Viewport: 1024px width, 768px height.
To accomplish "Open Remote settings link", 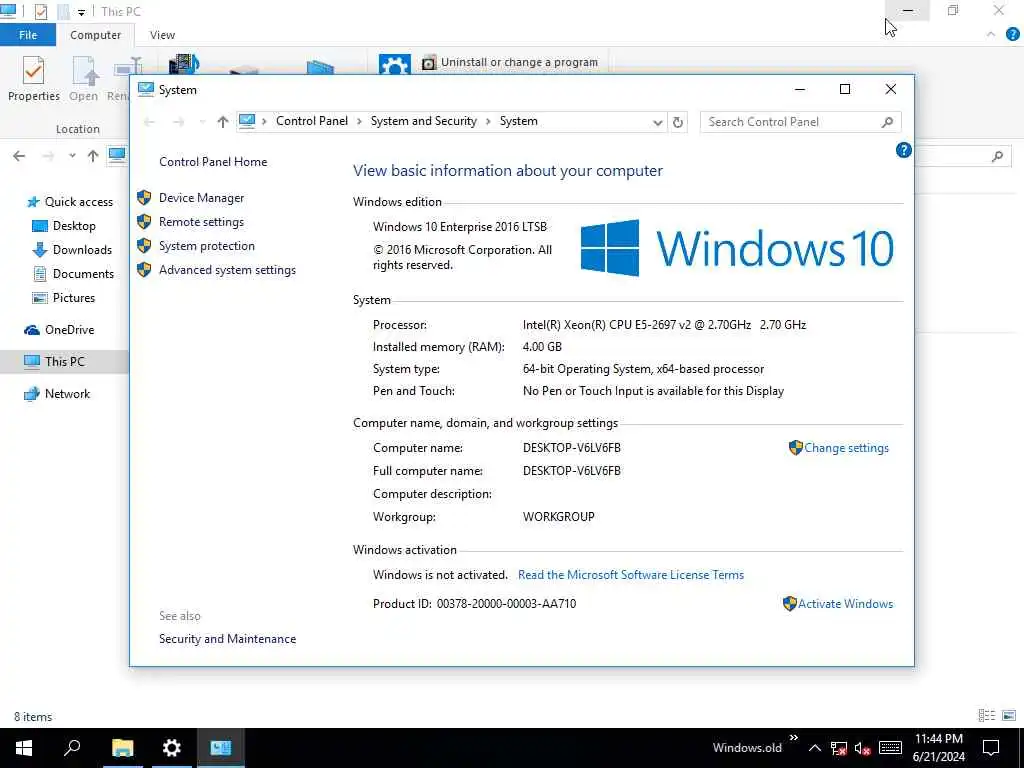I will pyautogui.click(x=201, y=222).
